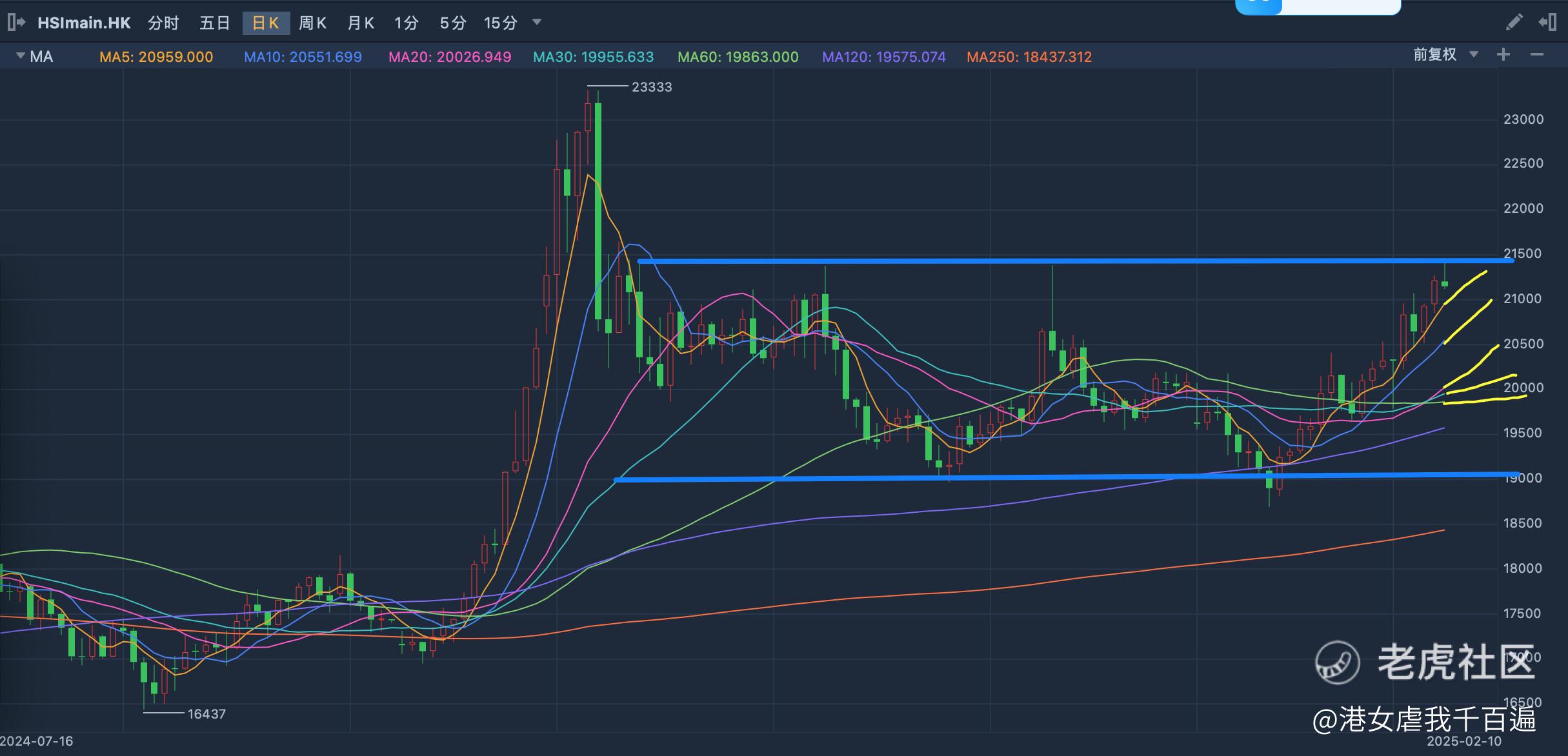Collapse the left sidebar panel icon
The width and height of the screenshot is (1568, 756).
click(x=16, y=23)
